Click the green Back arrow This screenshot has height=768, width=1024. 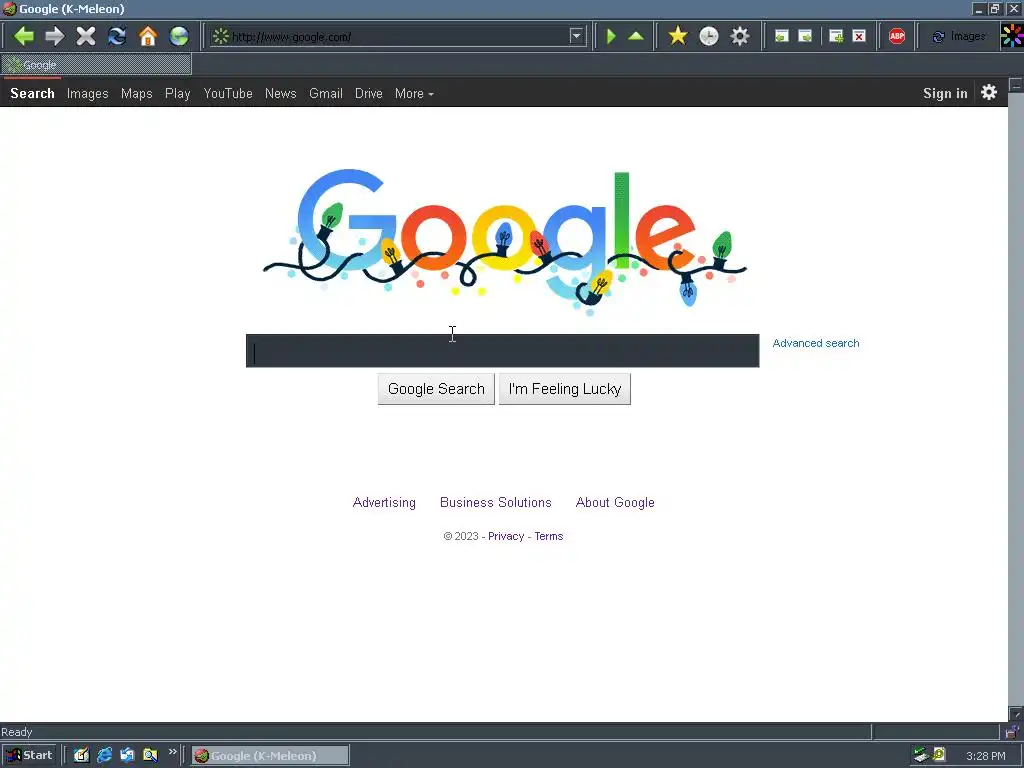pyautogui.click(x=24, y=36)
